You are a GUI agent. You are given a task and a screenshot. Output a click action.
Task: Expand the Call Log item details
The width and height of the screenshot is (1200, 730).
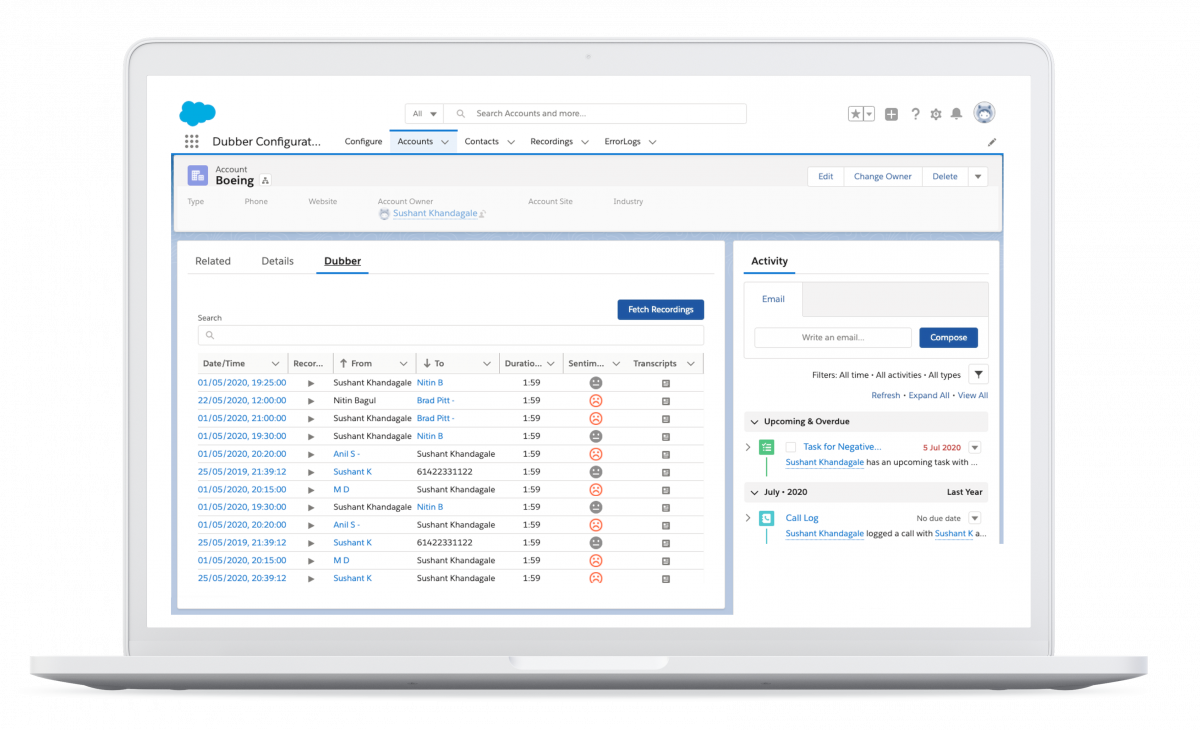click(x=748, y=518)
